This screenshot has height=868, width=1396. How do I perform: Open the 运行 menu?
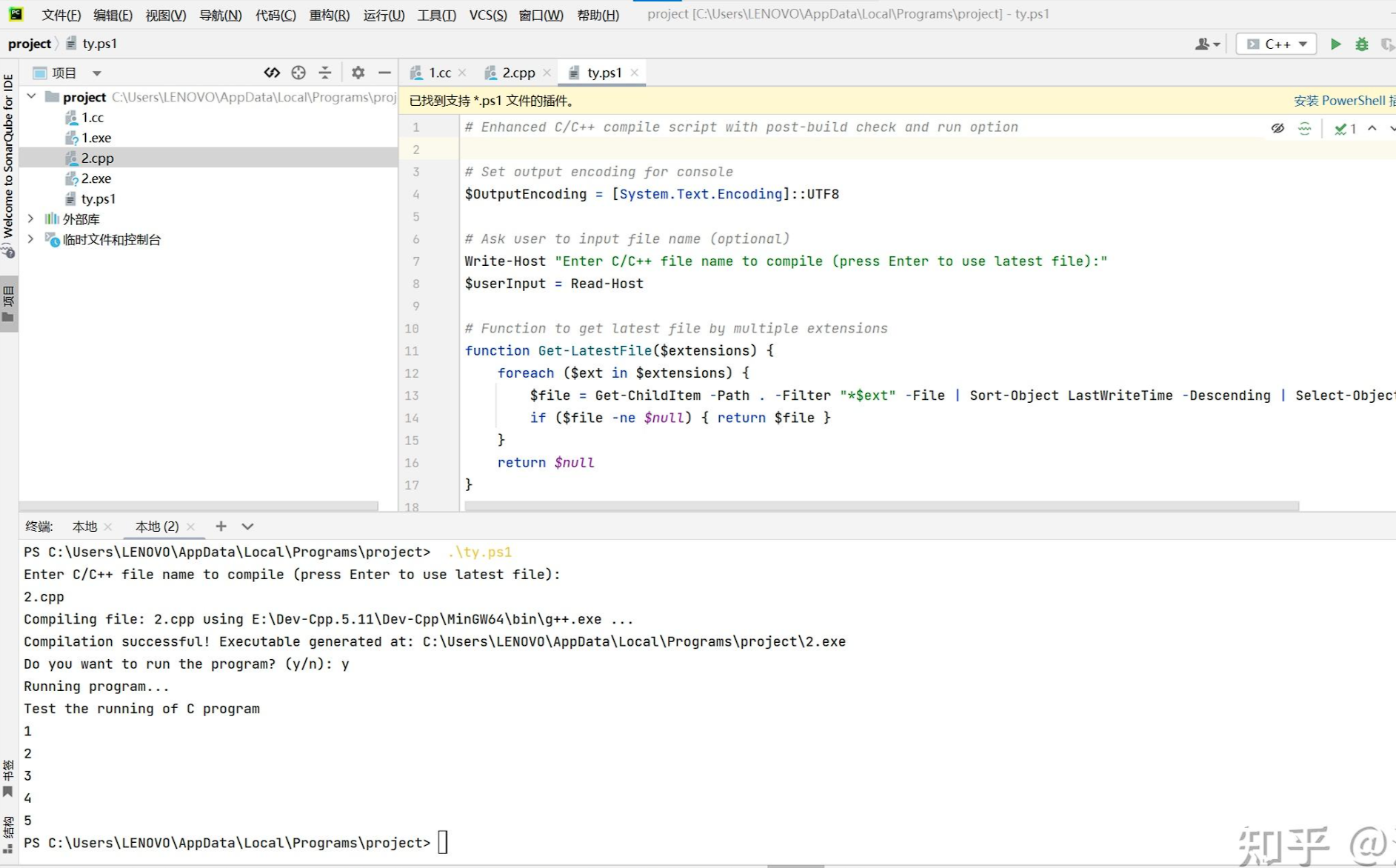pyautogui.click(x=382, y=15)
